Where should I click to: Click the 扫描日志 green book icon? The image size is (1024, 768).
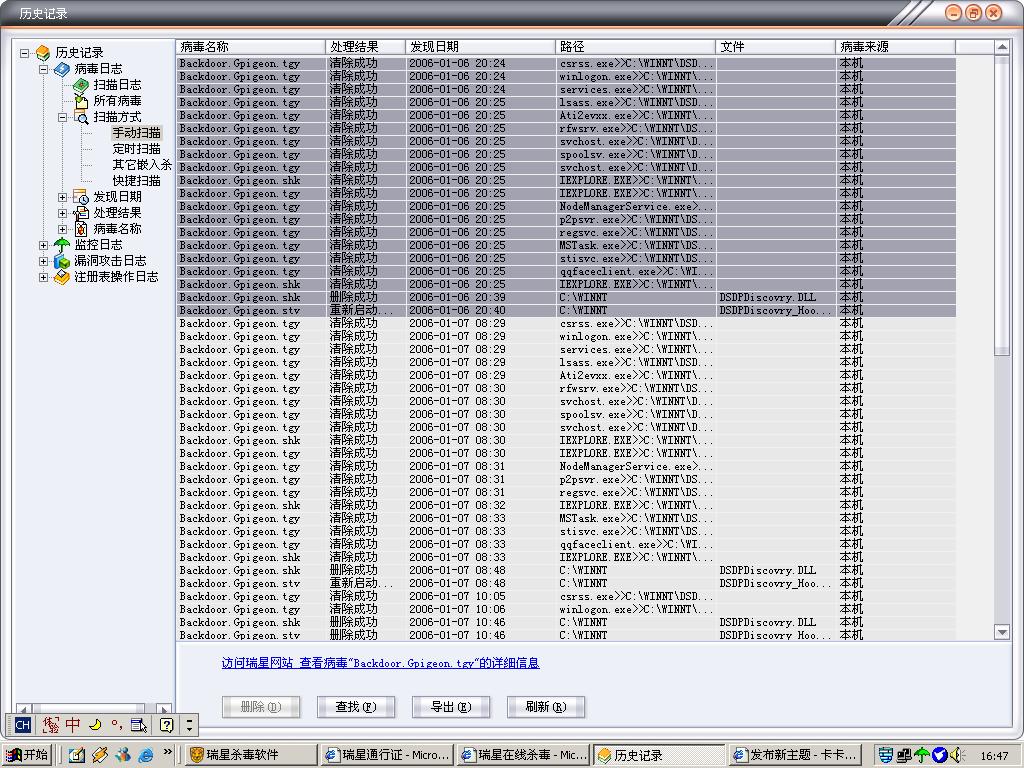click(81, 85)
